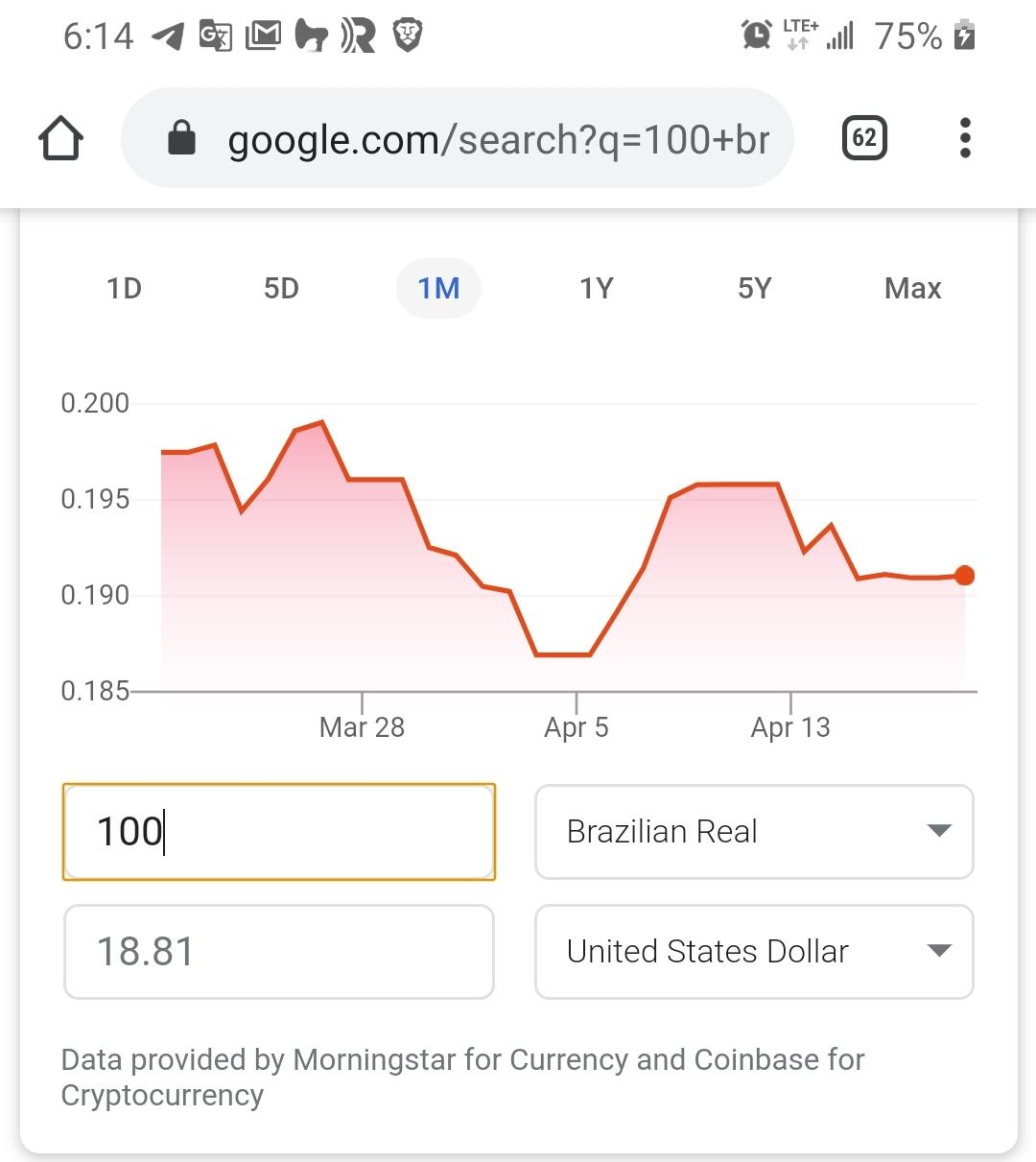
Task: Focus the amount field containing 100
Action: point(279,832)
